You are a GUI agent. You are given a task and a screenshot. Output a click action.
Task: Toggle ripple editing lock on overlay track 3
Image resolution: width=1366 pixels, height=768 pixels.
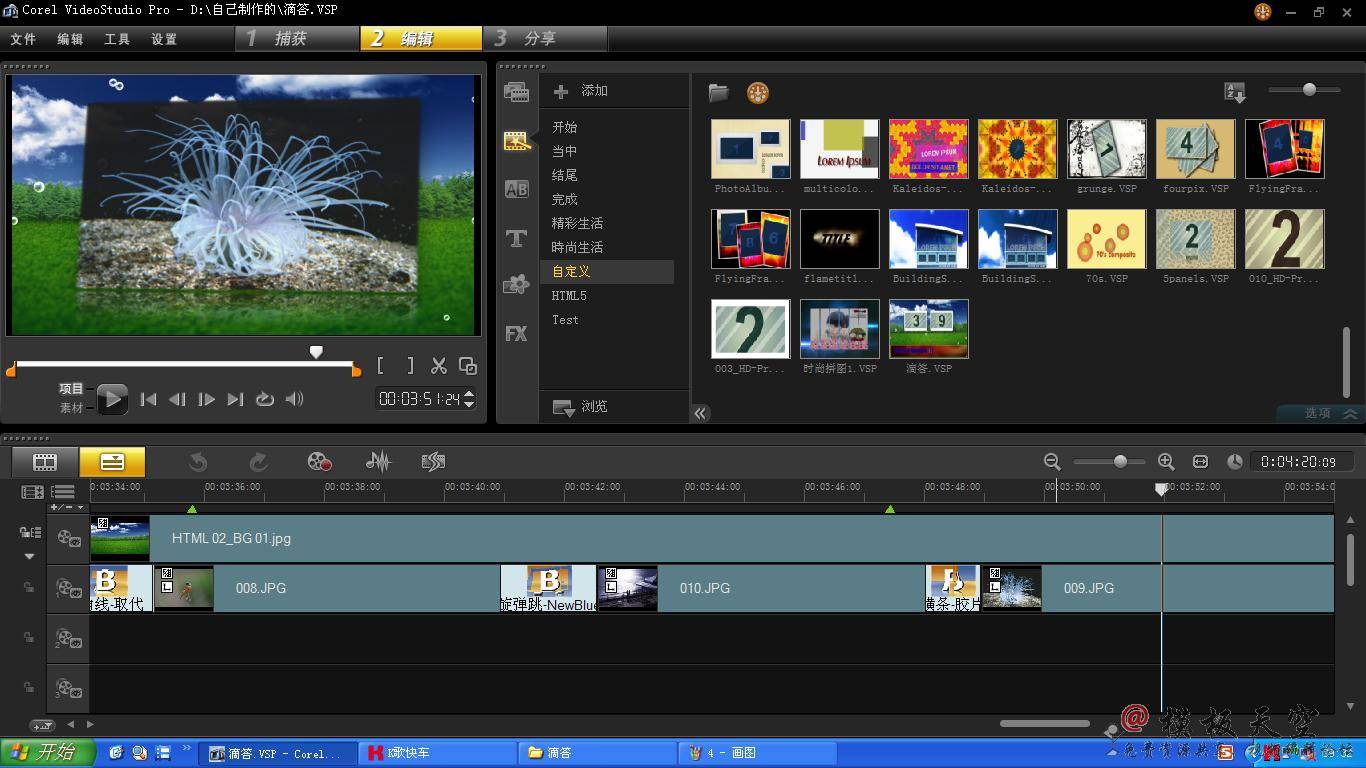click(x=29, y=688)
